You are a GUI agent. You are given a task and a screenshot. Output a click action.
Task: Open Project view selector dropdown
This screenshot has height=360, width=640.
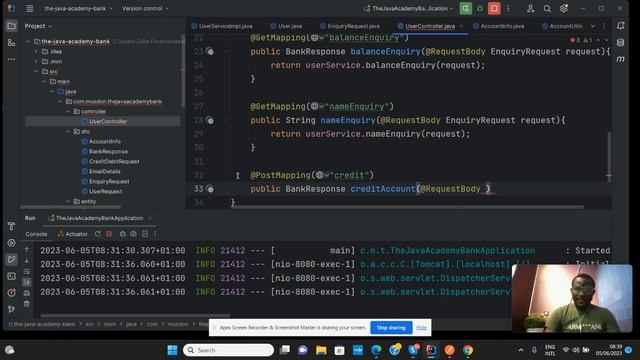click(38, 26)
